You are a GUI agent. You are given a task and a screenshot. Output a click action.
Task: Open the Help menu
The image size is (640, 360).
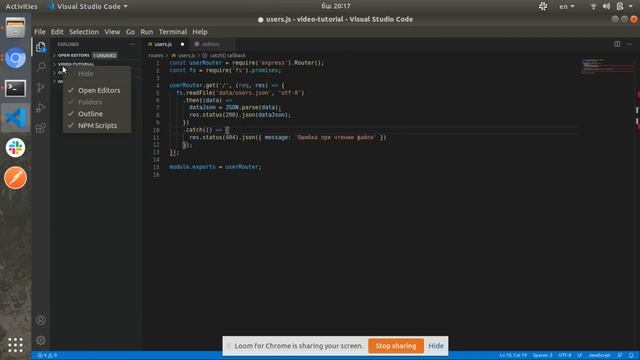click(200, 32)
